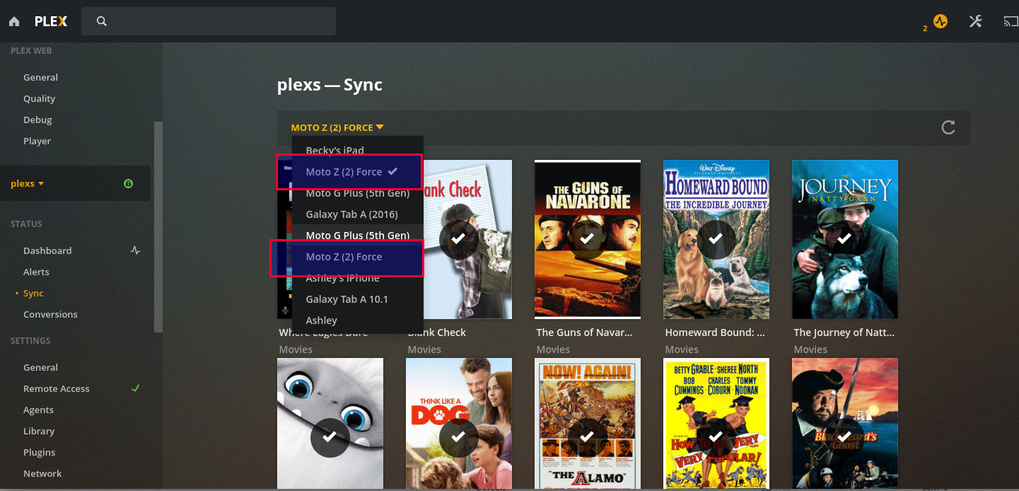Click Movies label under Blank Check
Screen dimensions: 1019x491
tap(424, 349)
